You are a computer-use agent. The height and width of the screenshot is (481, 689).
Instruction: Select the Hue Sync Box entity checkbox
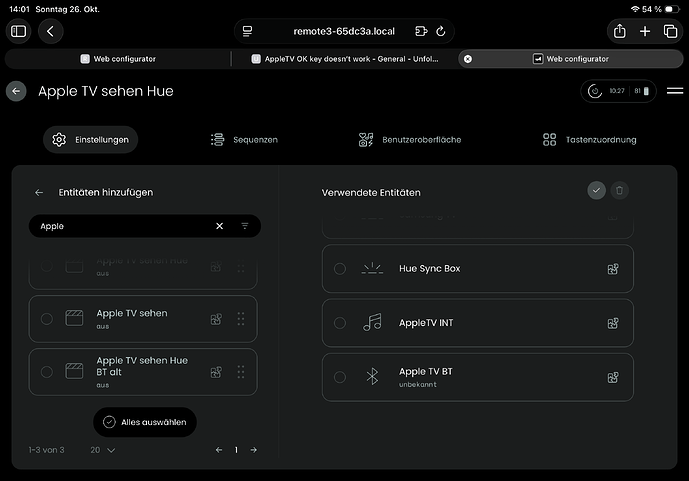(340, 269)
